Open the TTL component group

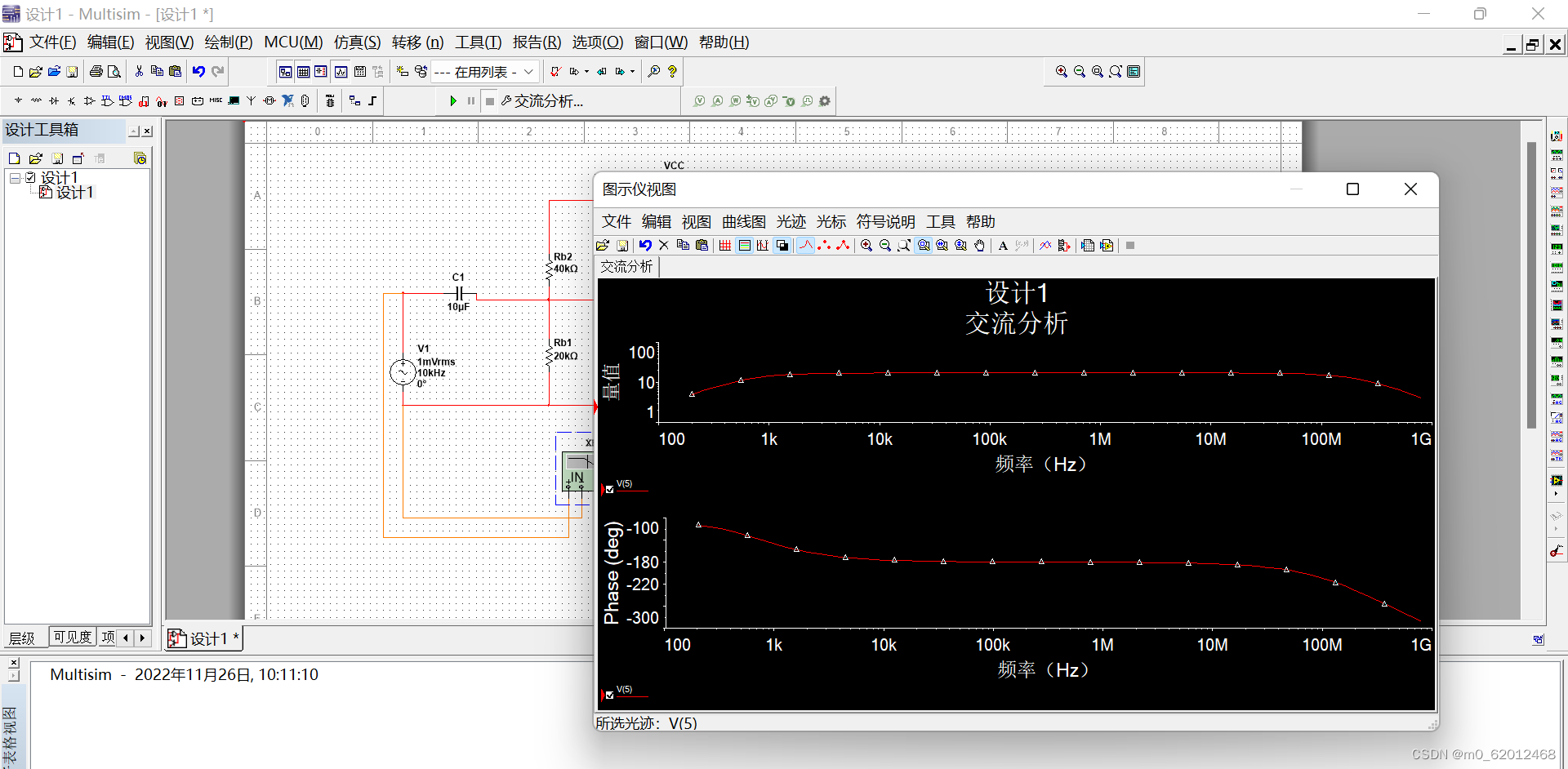pos(108,100)
